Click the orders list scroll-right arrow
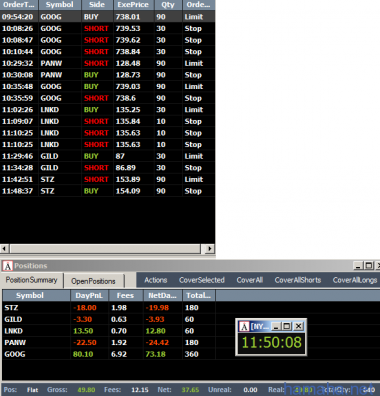This screenshot has width=380, height=396. tap(209, 249)
